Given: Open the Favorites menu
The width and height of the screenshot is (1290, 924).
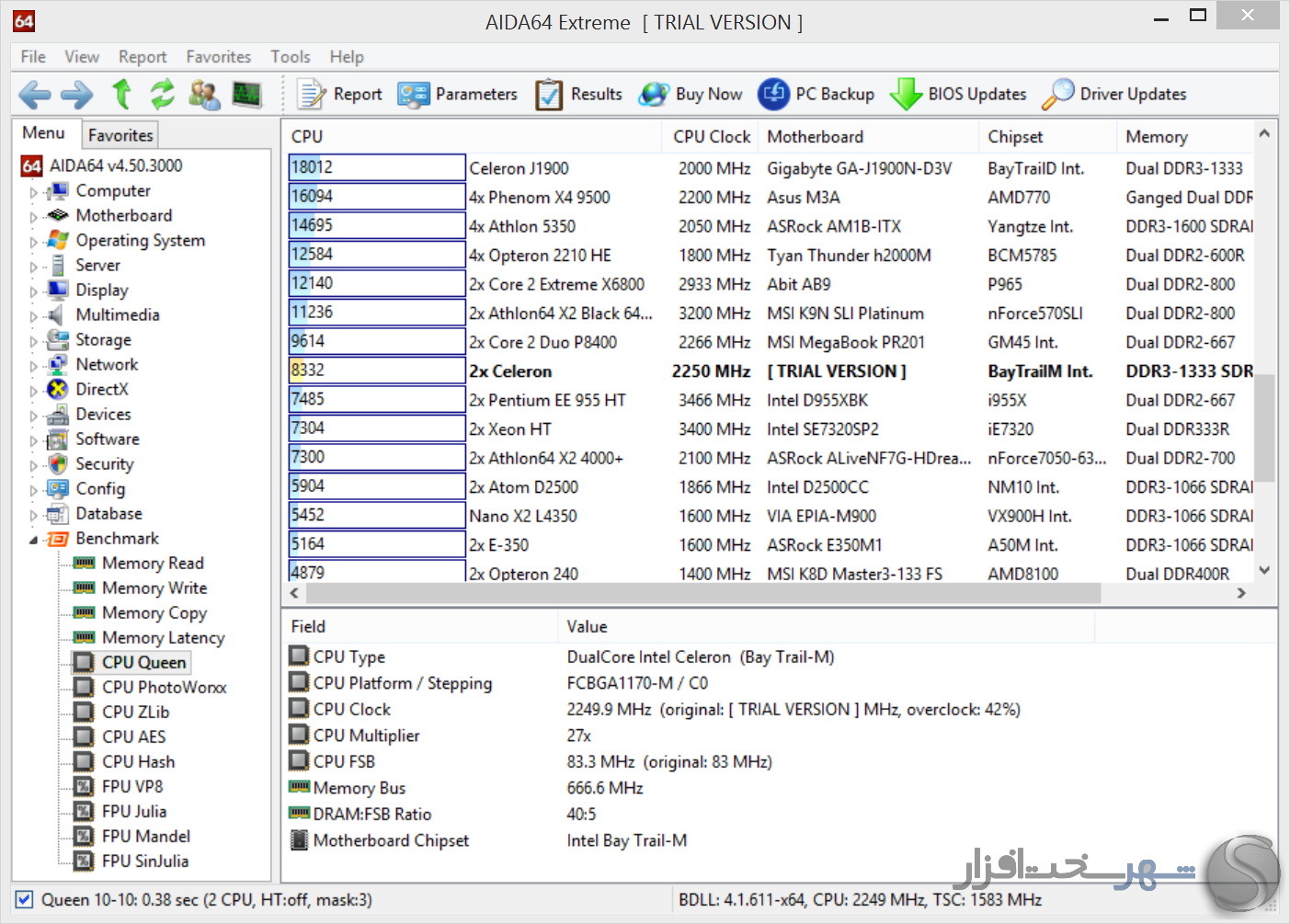Looking at the screenshot, I should (x=219, y=57).
